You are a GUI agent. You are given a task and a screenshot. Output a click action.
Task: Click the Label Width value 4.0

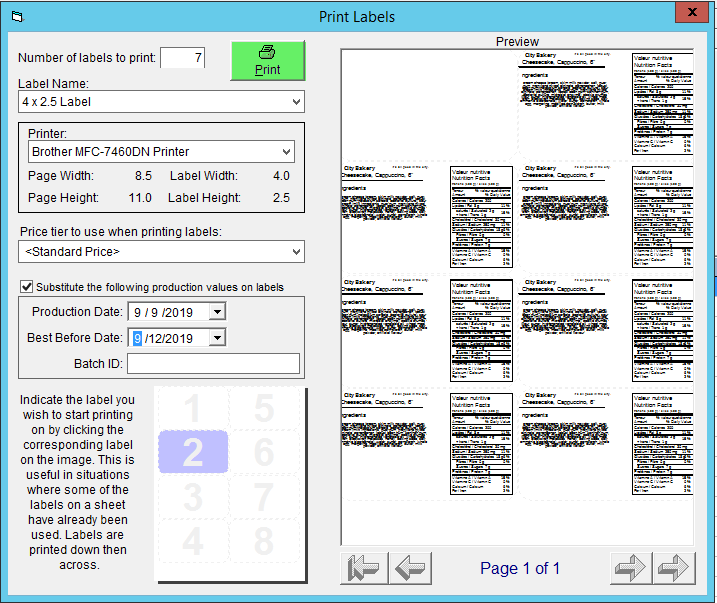[x=281, y=176]
